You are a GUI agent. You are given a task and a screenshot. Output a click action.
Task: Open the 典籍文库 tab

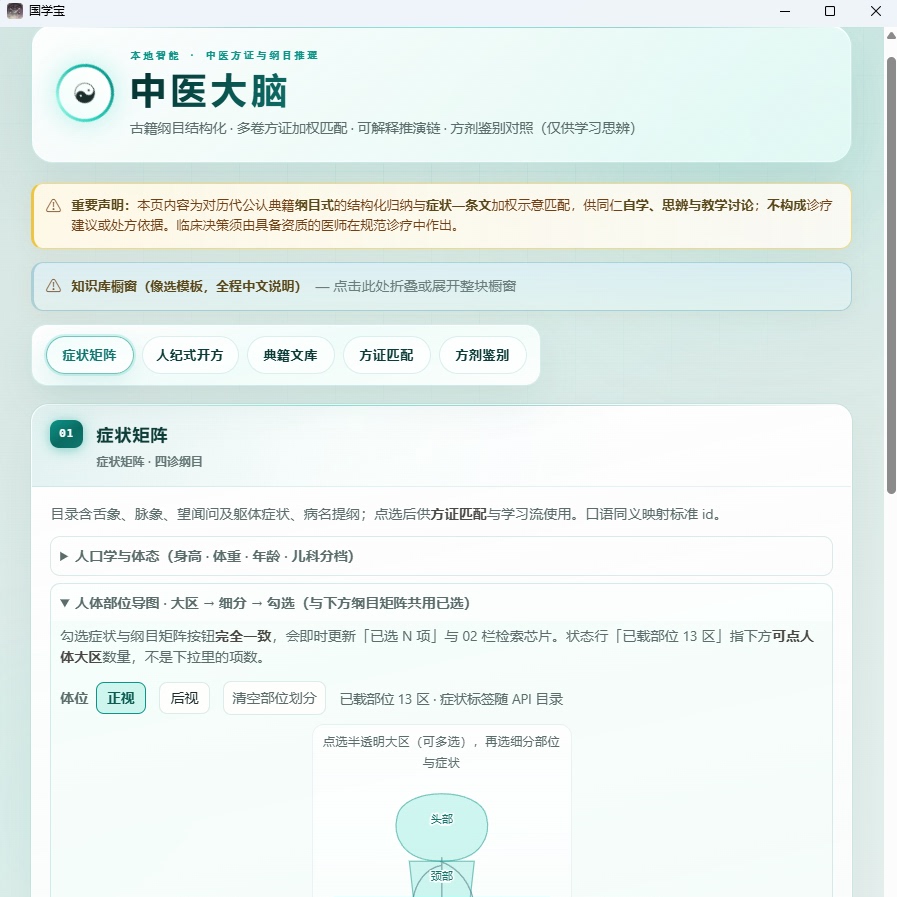coord(291,355)
